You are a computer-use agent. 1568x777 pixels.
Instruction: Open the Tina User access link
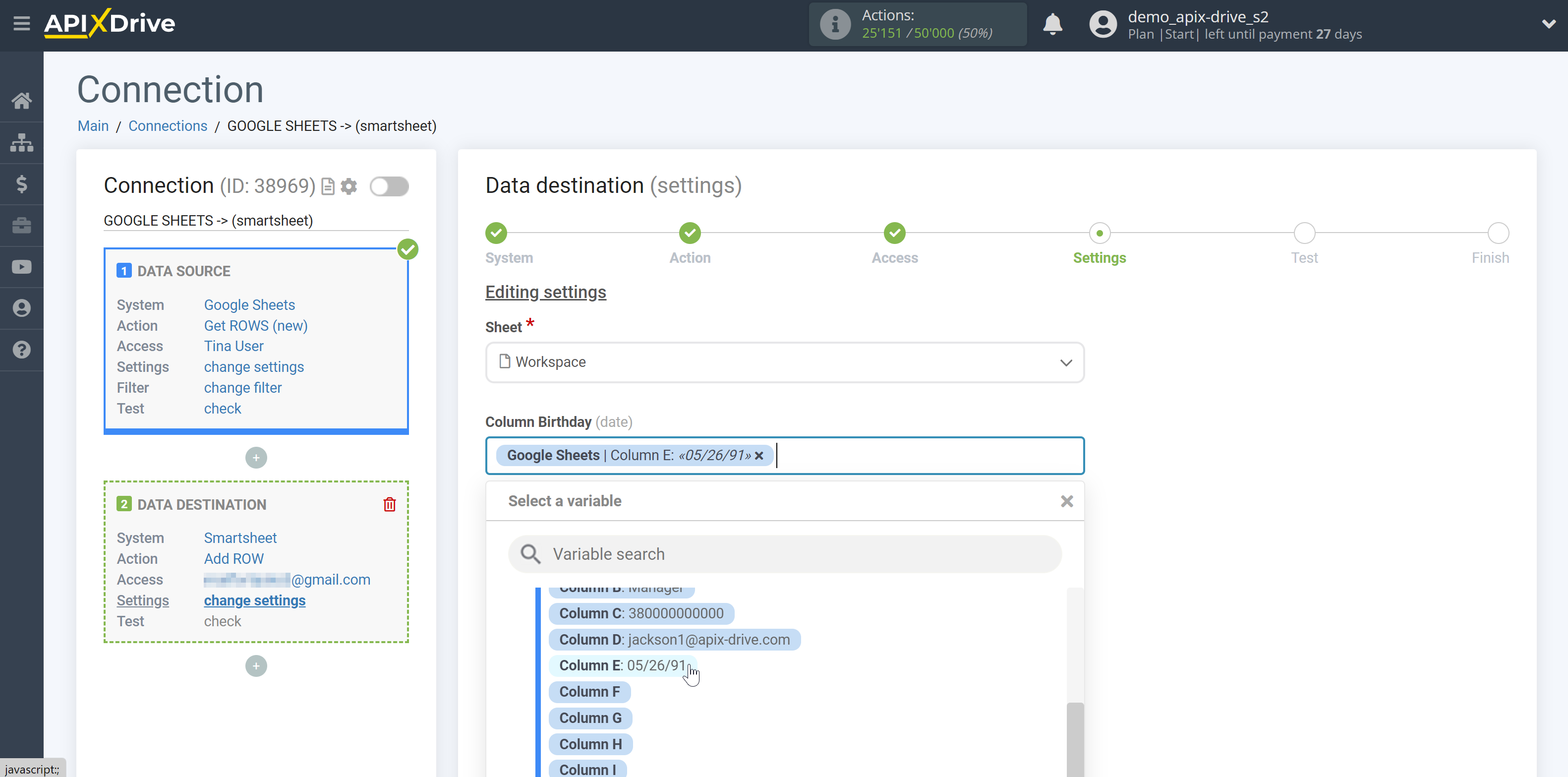pos(234,347)
